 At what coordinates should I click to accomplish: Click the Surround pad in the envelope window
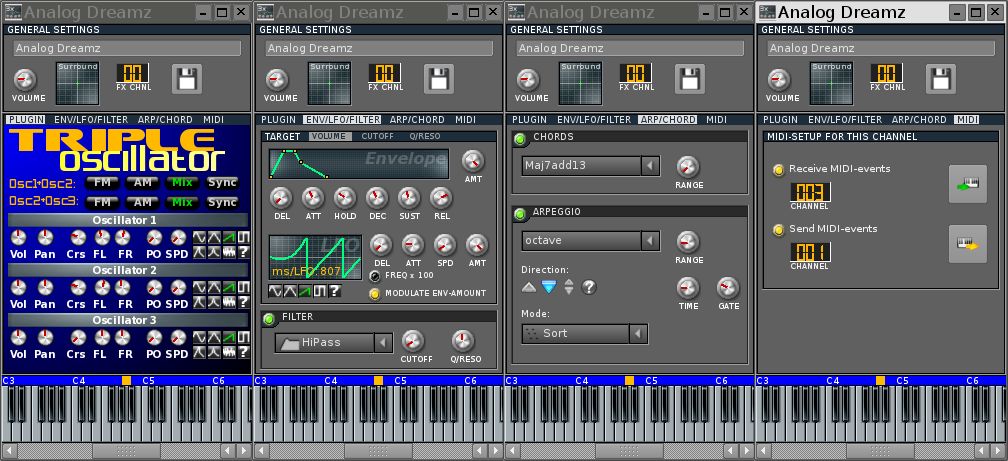coord(329,84)
